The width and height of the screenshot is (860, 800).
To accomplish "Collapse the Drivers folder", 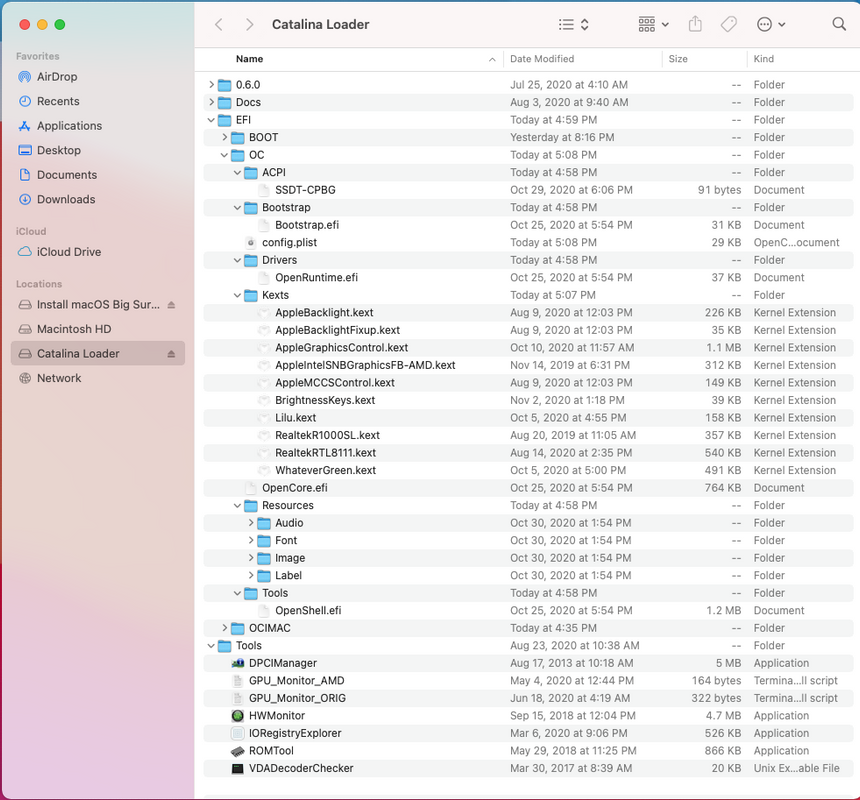I will pyautogui.click(x=237, y=260).
